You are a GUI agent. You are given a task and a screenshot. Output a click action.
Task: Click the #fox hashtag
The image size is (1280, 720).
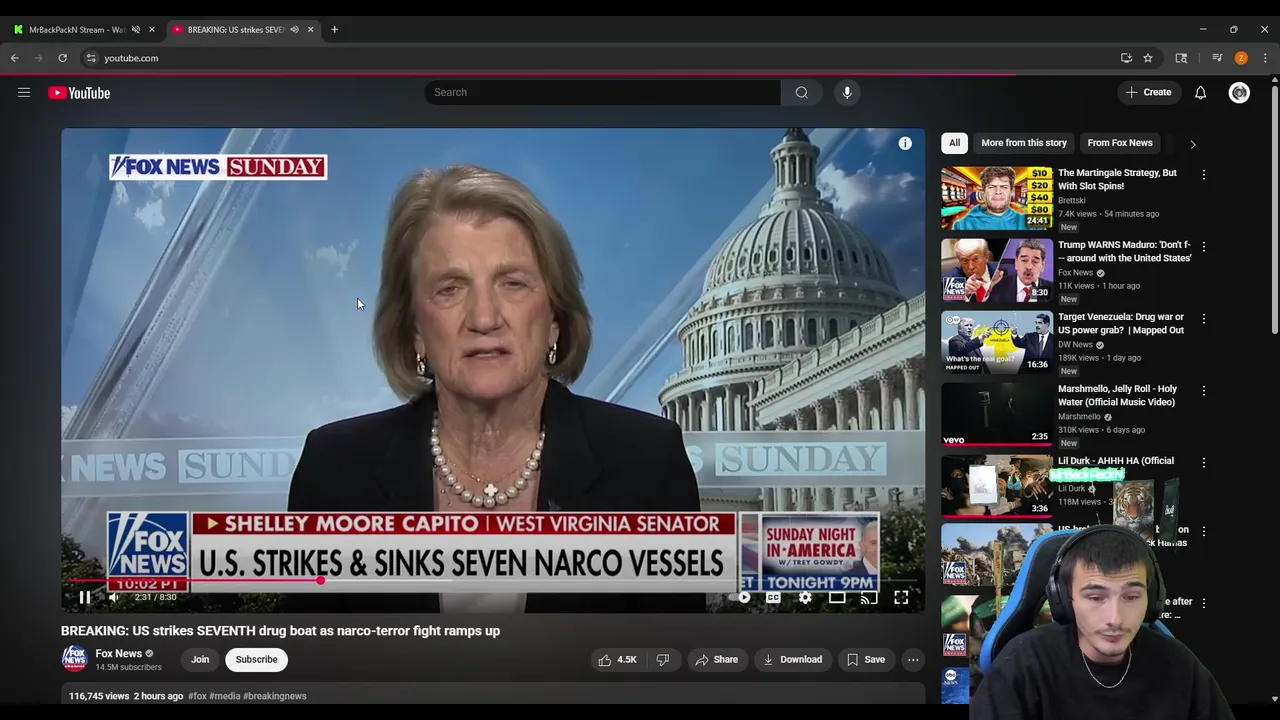click(x=197, y=696)
